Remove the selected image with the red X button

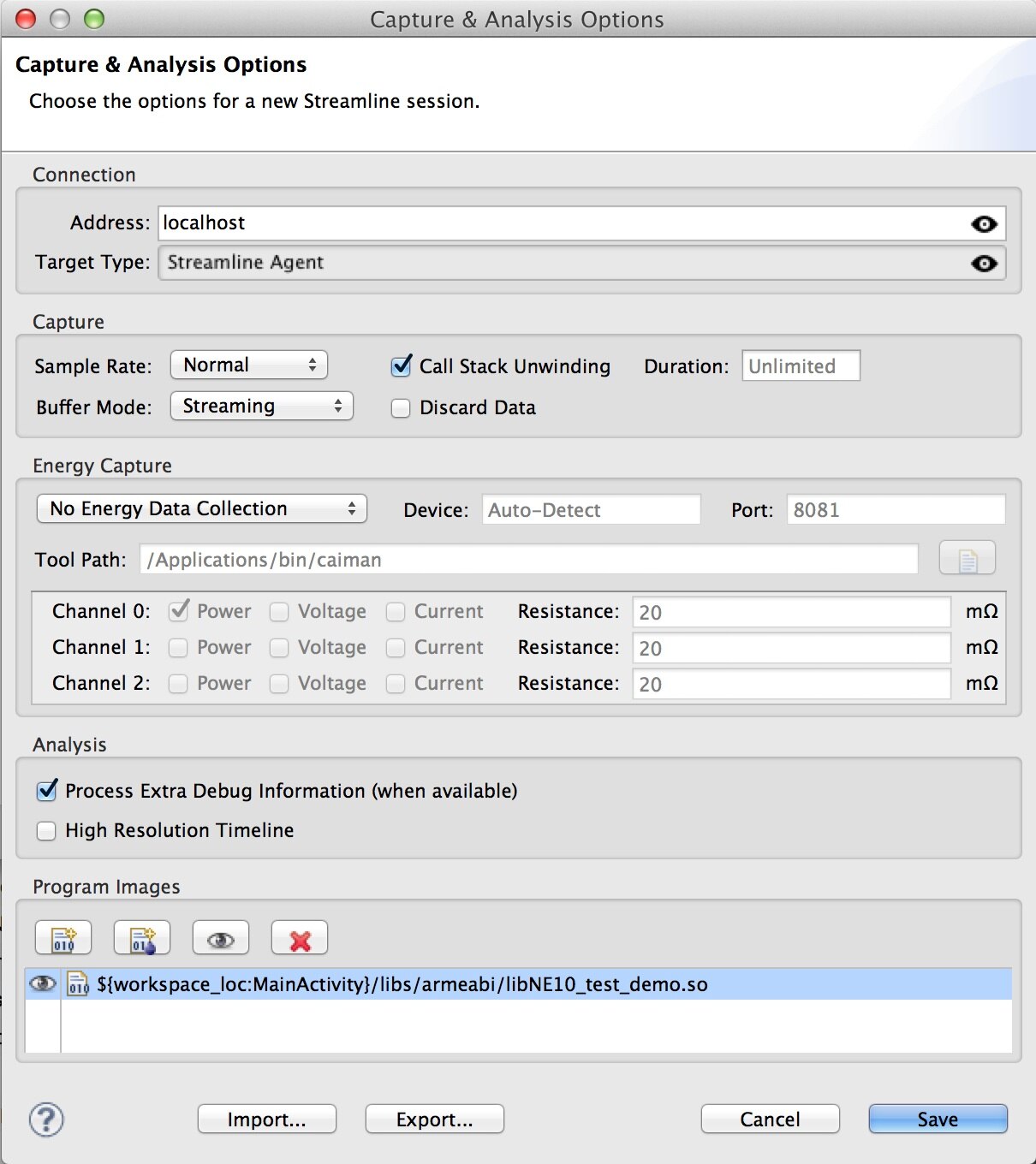(x=300, y=938)
